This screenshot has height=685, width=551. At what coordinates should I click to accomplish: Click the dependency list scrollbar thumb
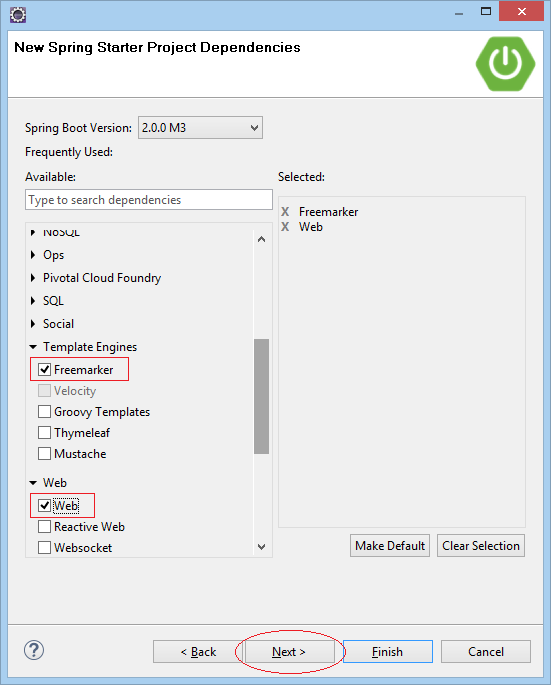coord(261,396)
